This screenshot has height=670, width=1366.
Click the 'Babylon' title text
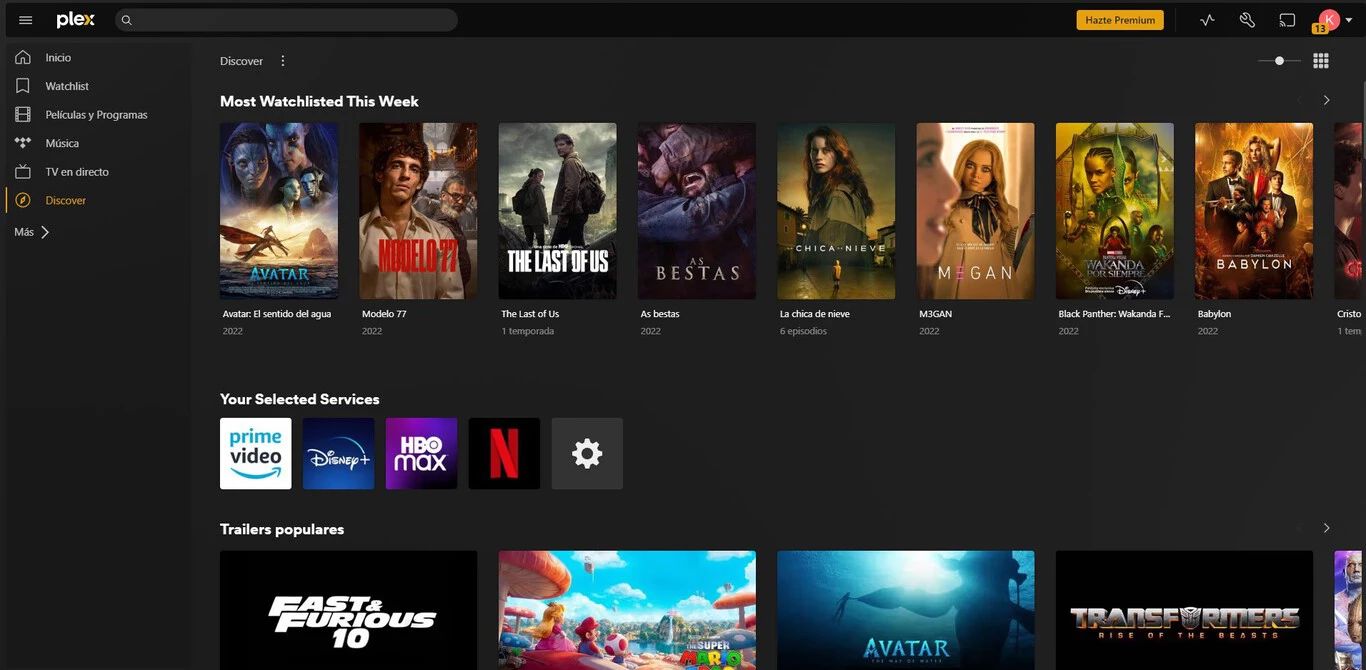click(1215, 314)
